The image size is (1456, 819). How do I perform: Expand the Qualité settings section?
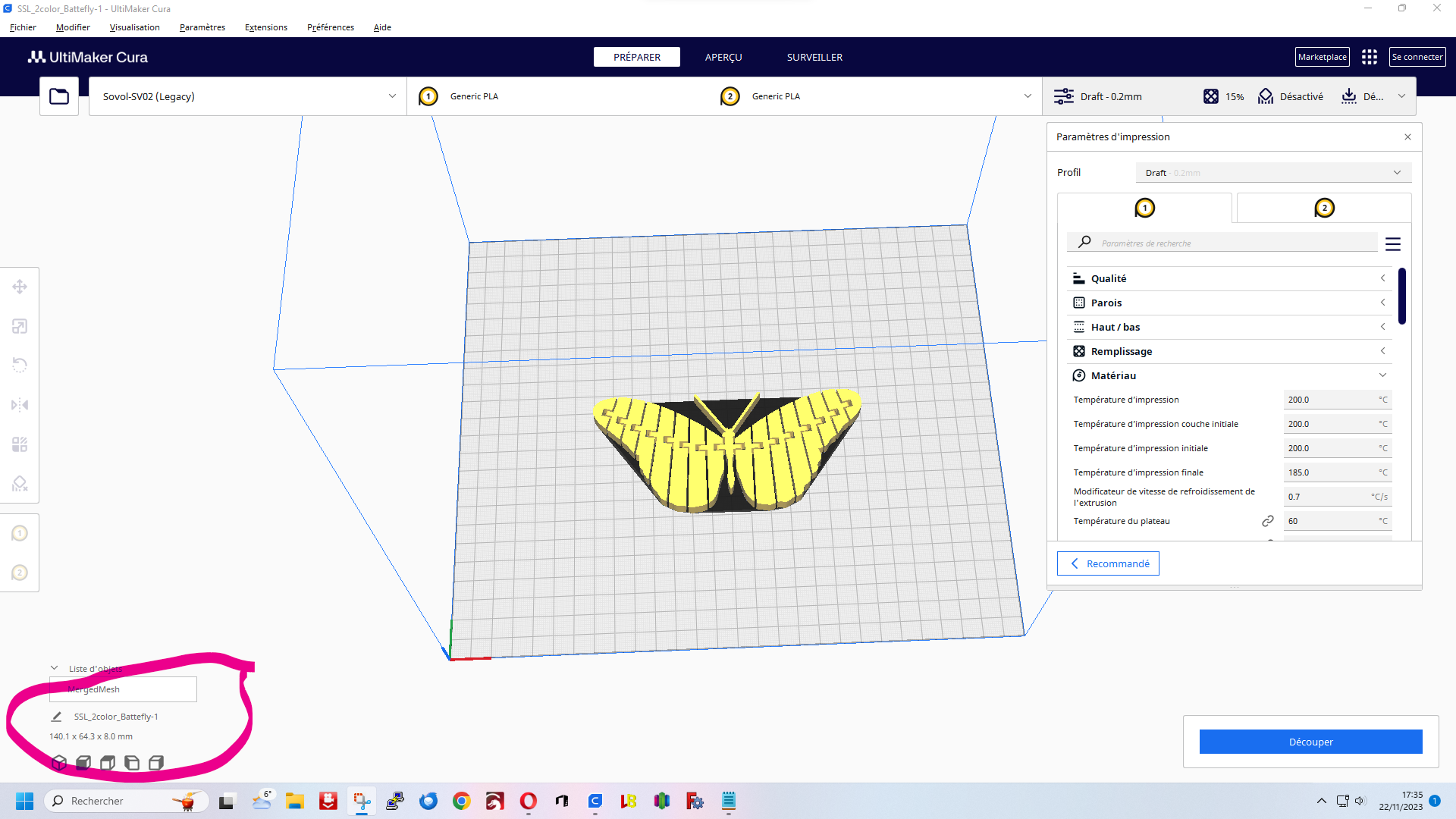coord(1229,278)
